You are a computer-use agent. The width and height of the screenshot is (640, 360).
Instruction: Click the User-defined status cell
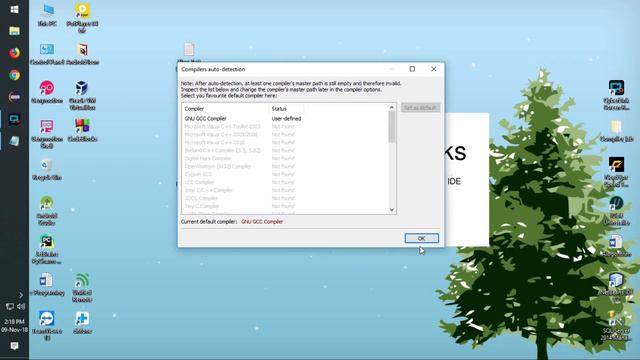tap(287, 118)
